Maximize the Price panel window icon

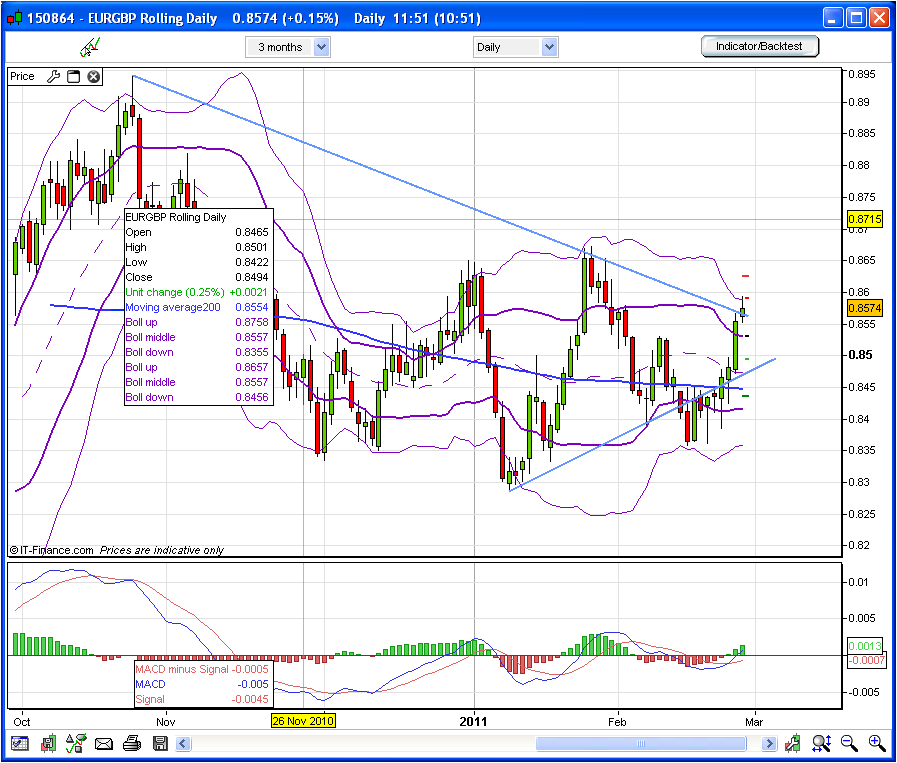coord(73,77)
